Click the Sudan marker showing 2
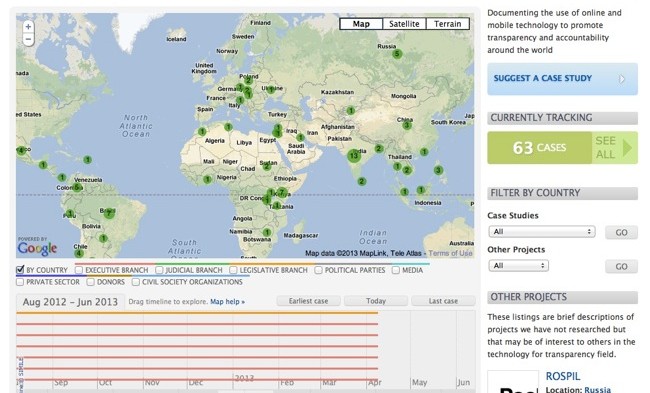The height and width of the screenshot is (393, 650). click(267, 166)
